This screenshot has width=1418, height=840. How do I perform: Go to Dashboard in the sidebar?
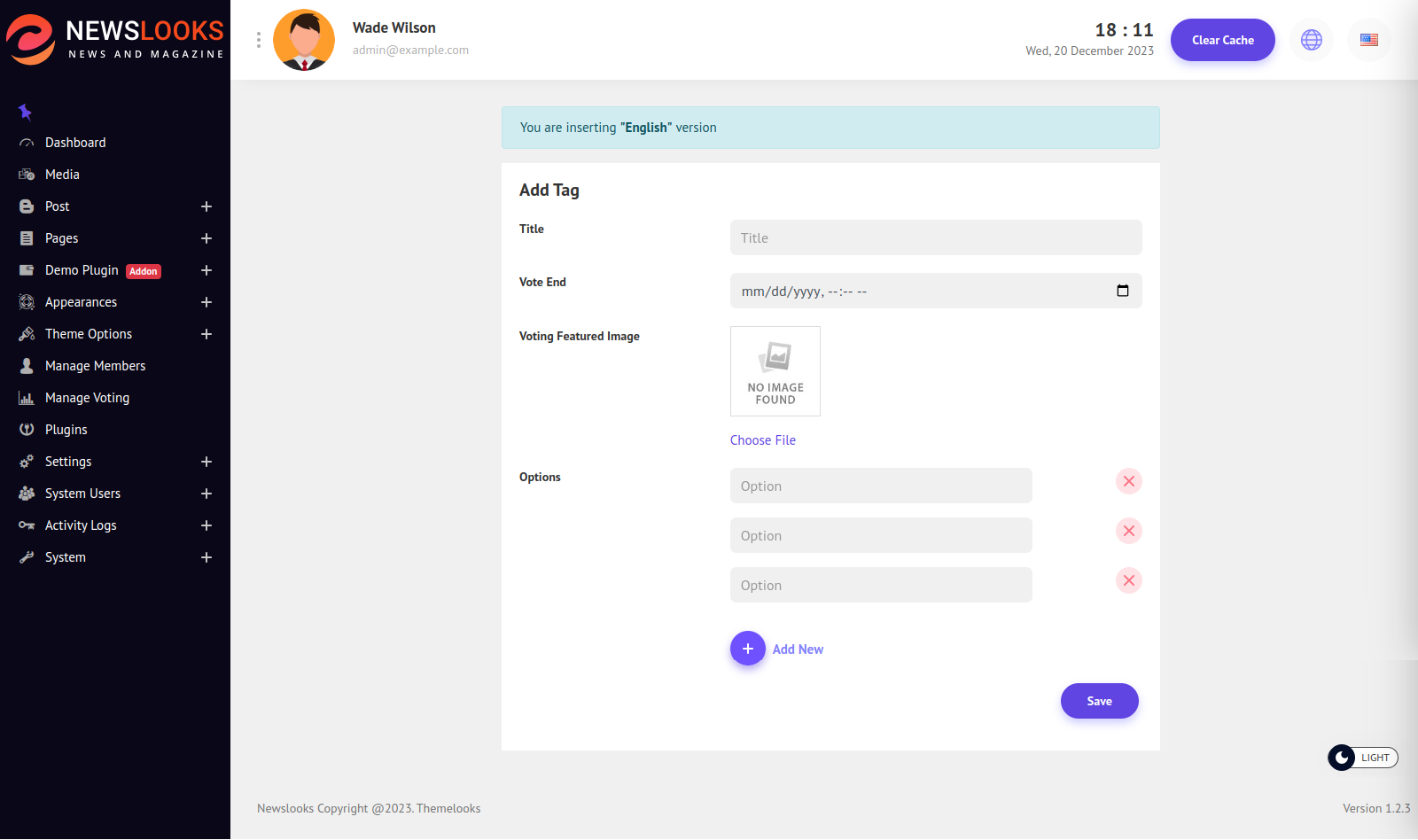pos(75,143)
